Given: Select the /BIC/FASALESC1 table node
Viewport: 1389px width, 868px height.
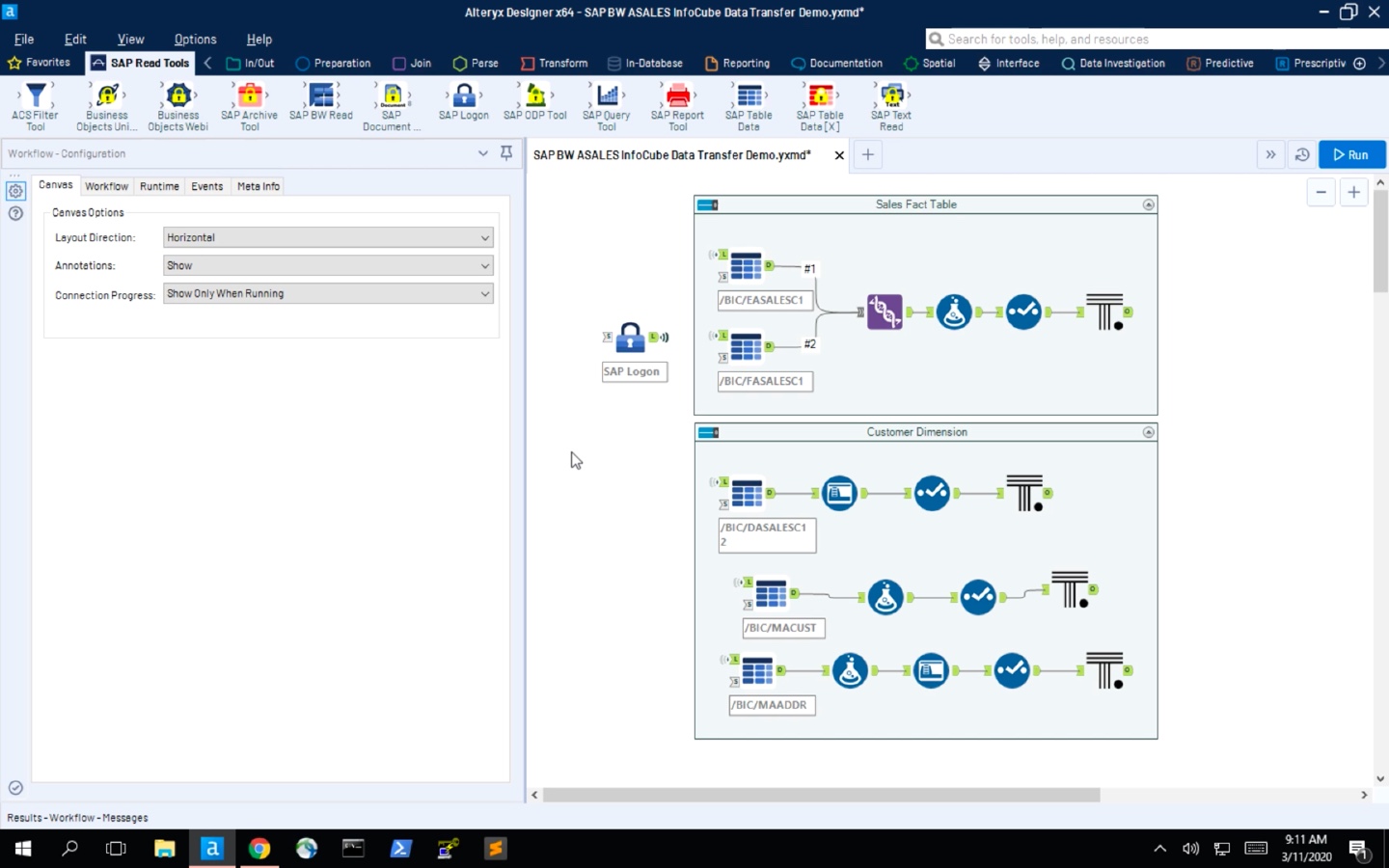Looking at the screenshot, I should (746, 346).
